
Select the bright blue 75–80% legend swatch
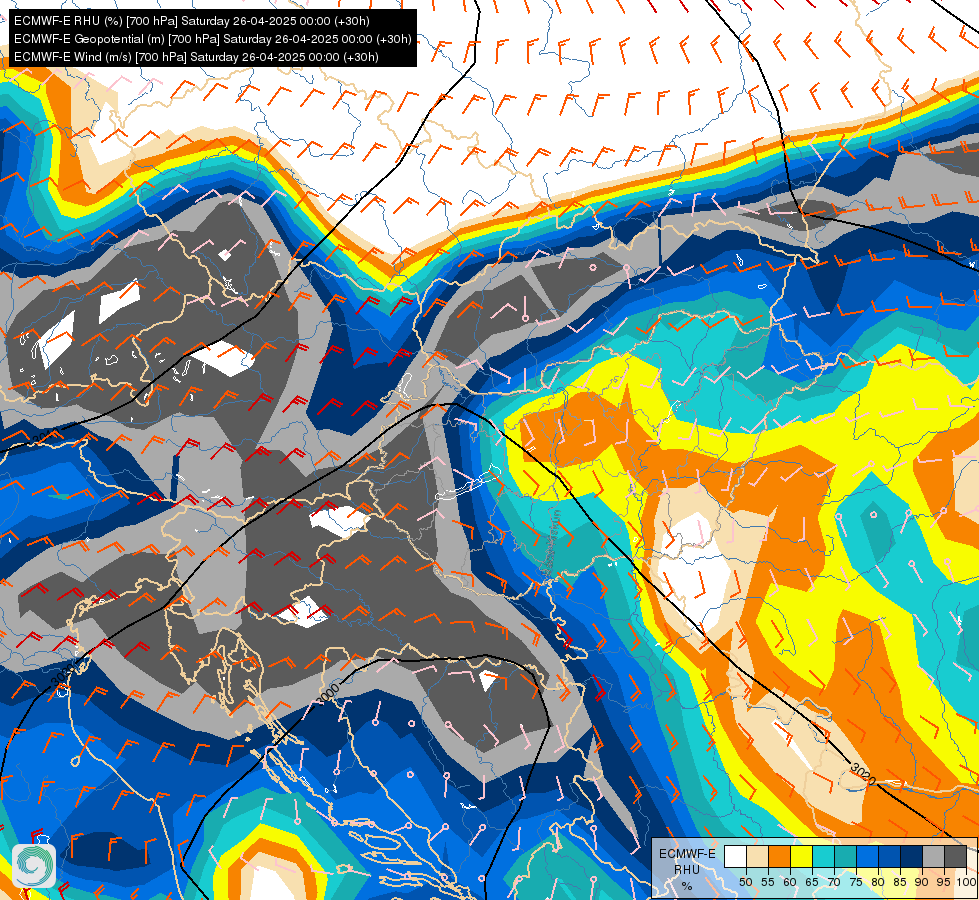point(867,856)
